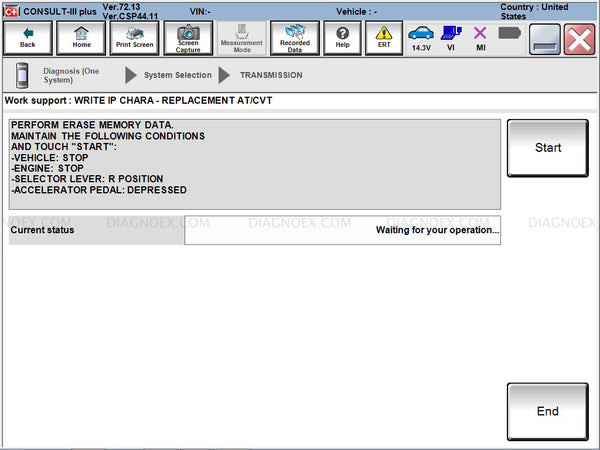
Task: Click the Measurement Mode icon
Action: (241, 37)
